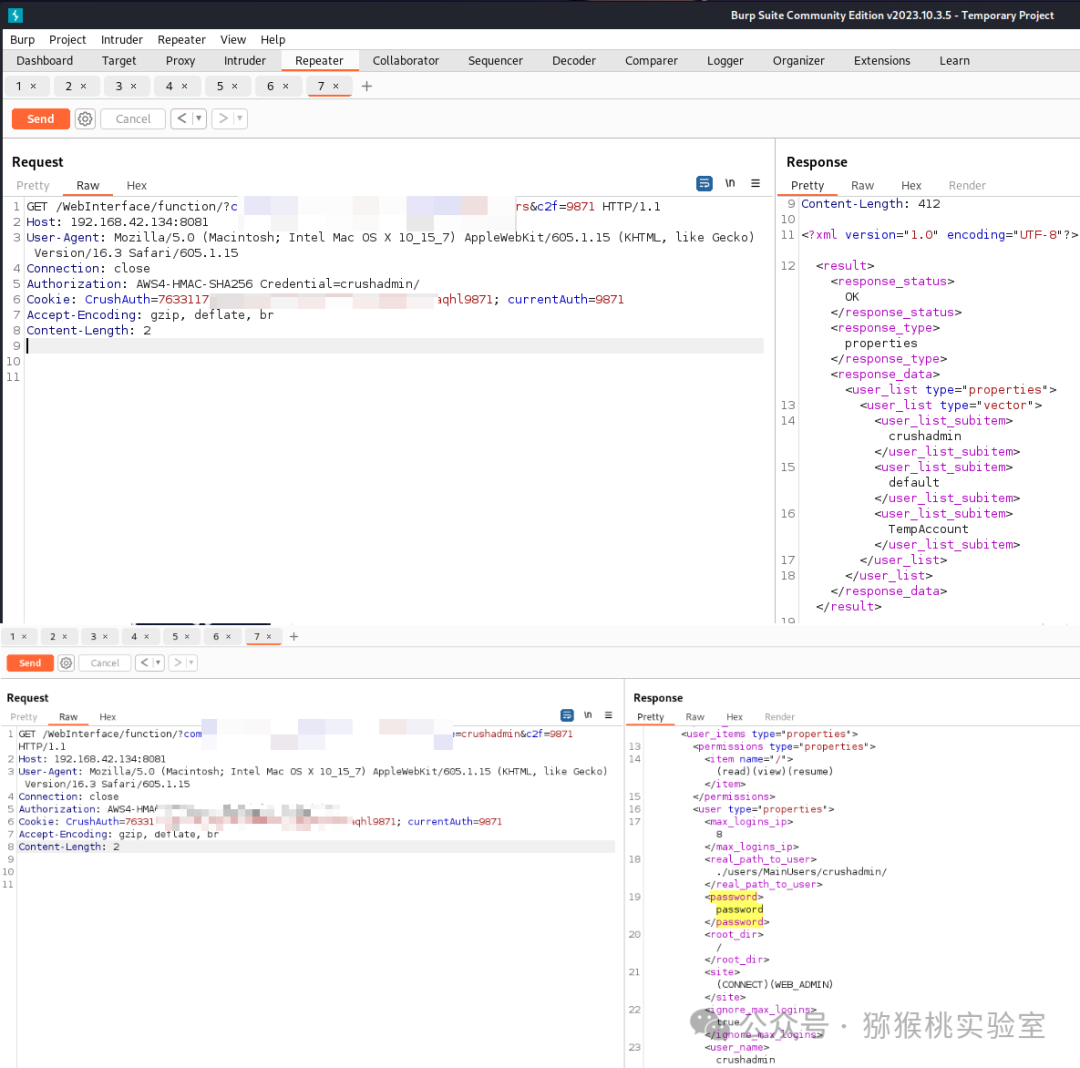Switch to the Proxy tab
The width and height of the screenshot is (1080, 1068).
coord(180,61)
